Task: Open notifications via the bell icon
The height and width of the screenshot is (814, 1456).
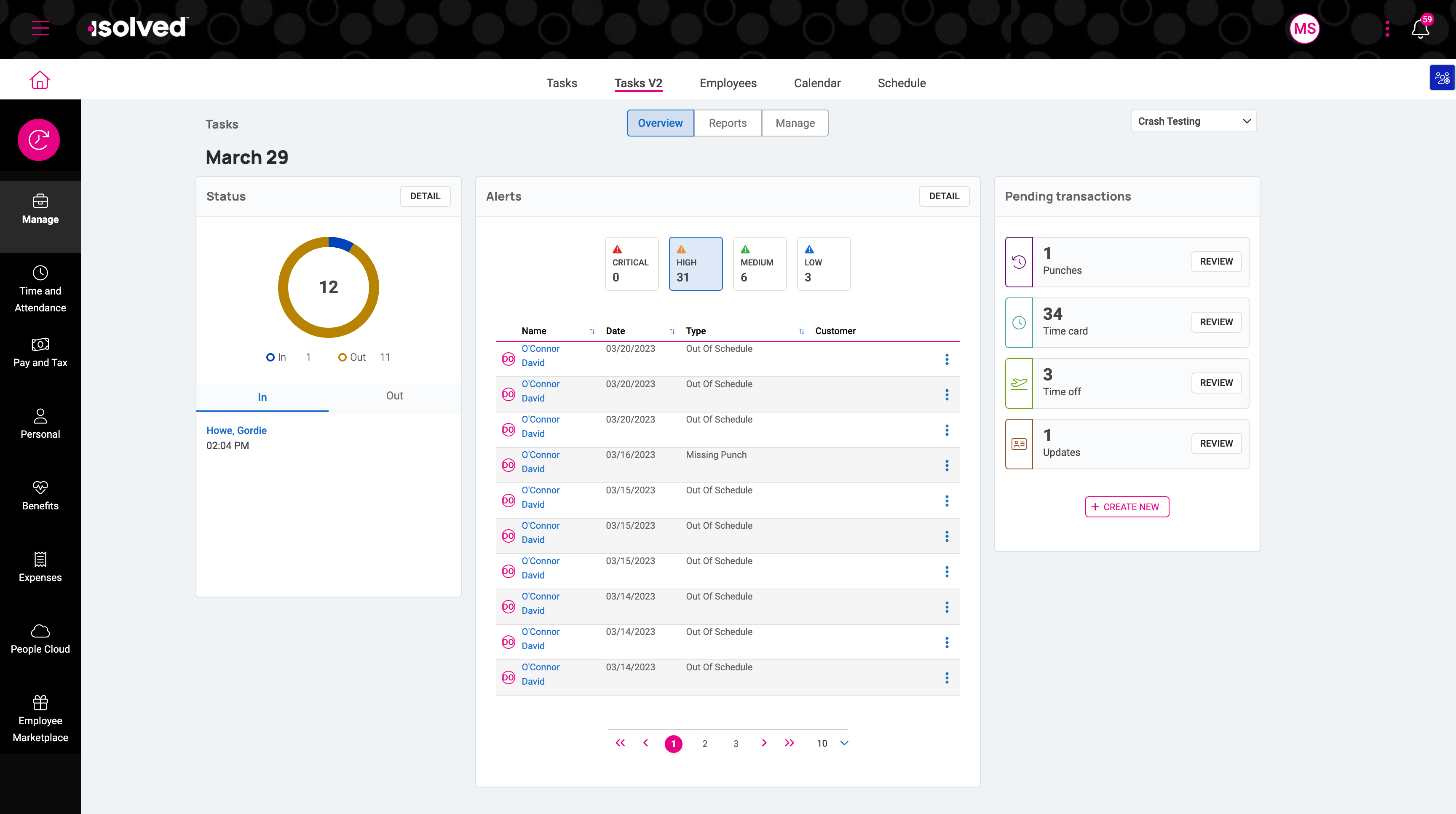Action: pos(1419,28)
